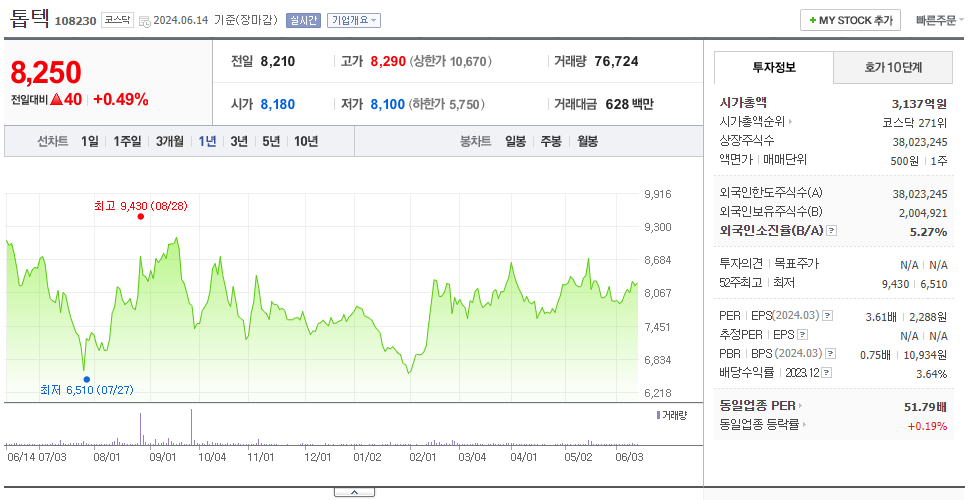Click the stock code 108230
This screenshot has height=500, width=968.
[75, 22]
